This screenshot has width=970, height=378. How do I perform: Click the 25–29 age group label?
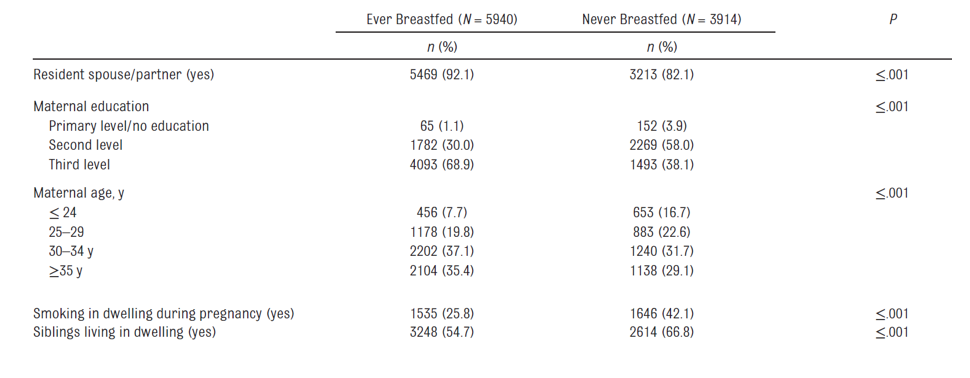66,232
